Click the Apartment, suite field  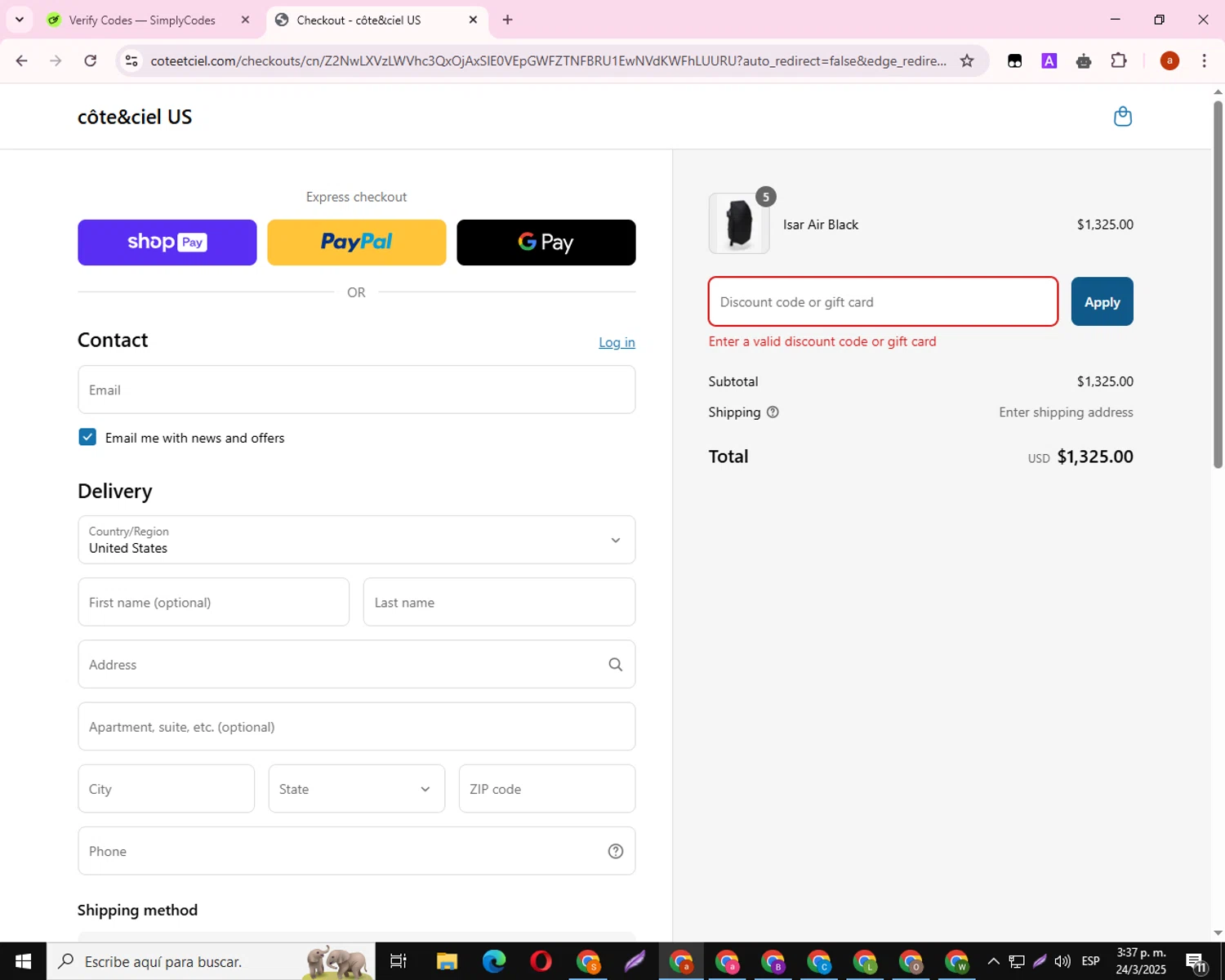(357, 726)
